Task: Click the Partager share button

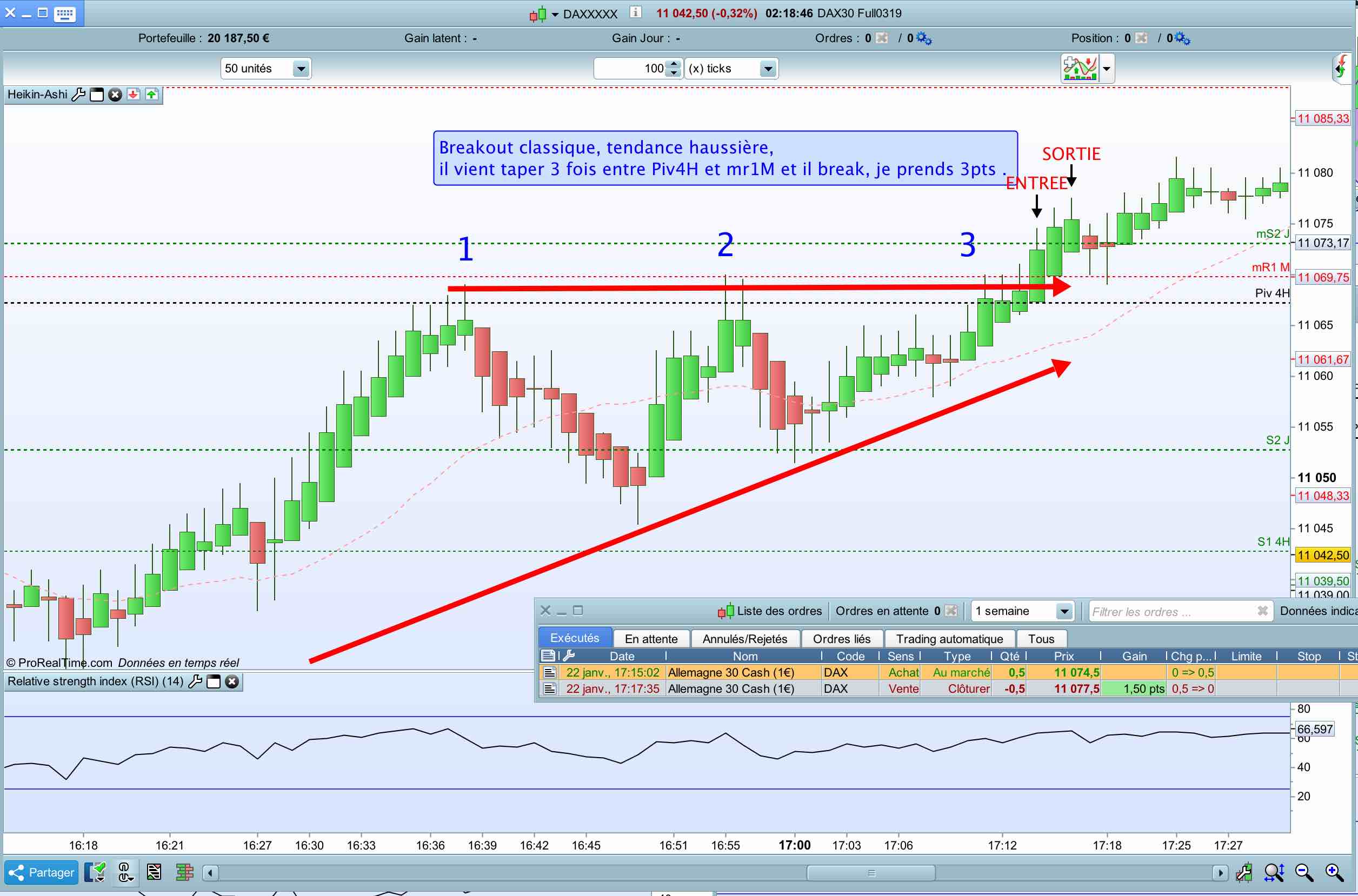Action: [41, 872]
